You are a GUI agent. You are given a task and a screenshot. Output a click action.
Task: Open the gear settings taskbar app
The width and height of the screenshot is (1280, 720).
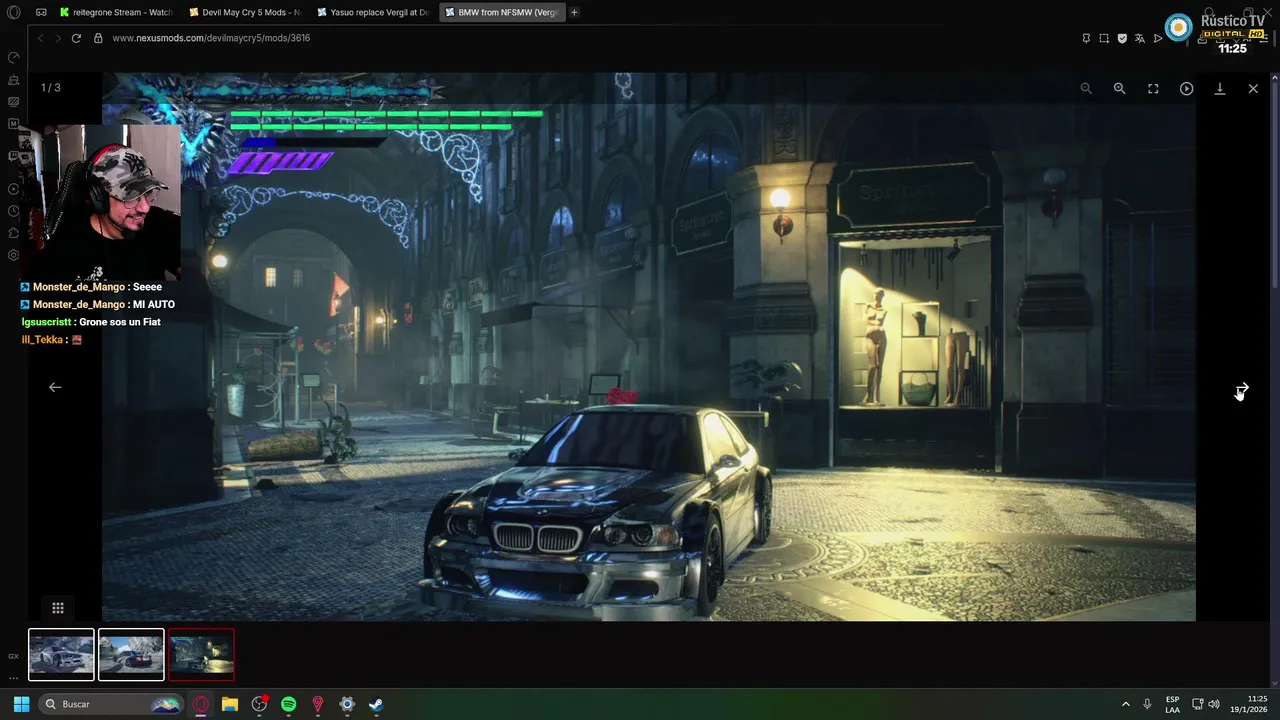point(347,704)
